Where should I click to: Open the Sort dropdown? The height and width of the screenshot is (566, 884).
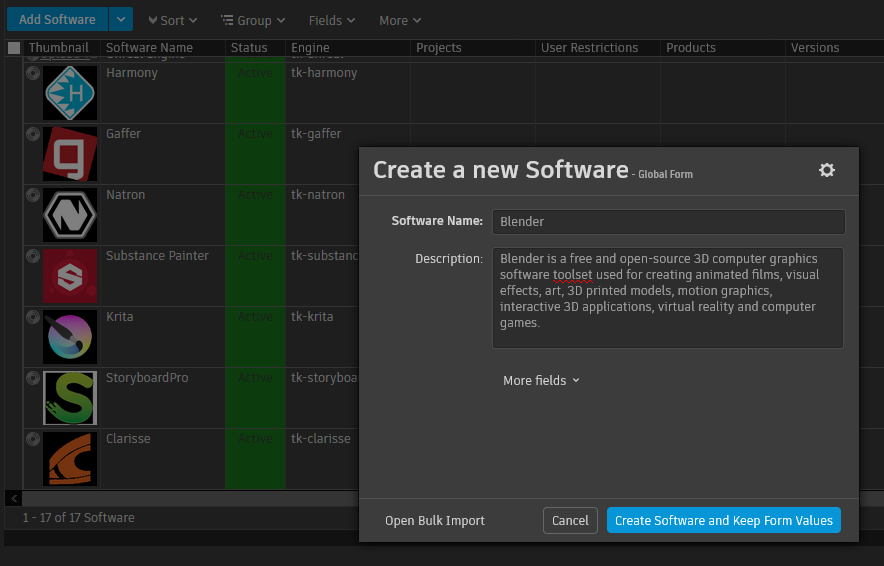173,20
